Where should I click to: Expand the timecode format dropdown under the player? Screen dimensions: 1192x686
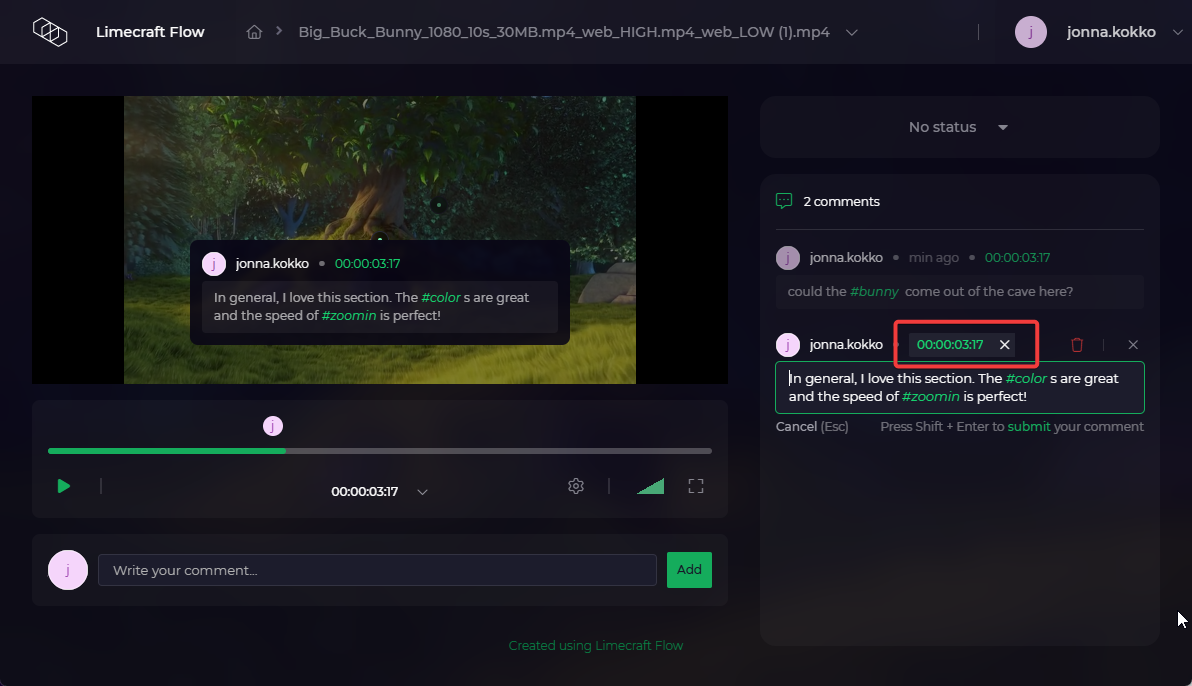pyautogui.click(x=423, y=492)
